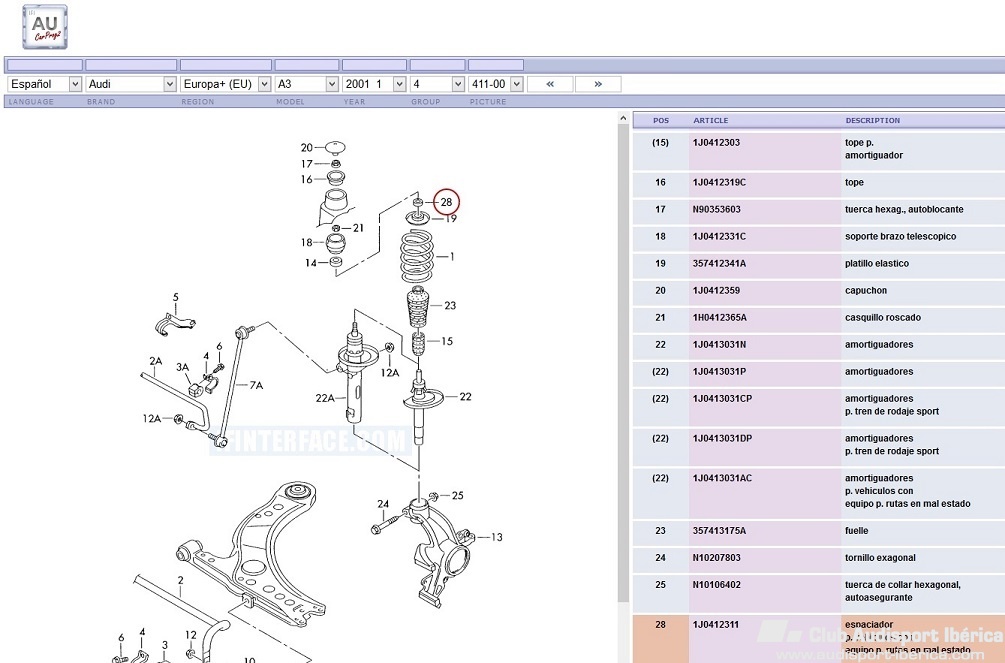
Task: Click part number 15 label in diagram
Action: 447,341
